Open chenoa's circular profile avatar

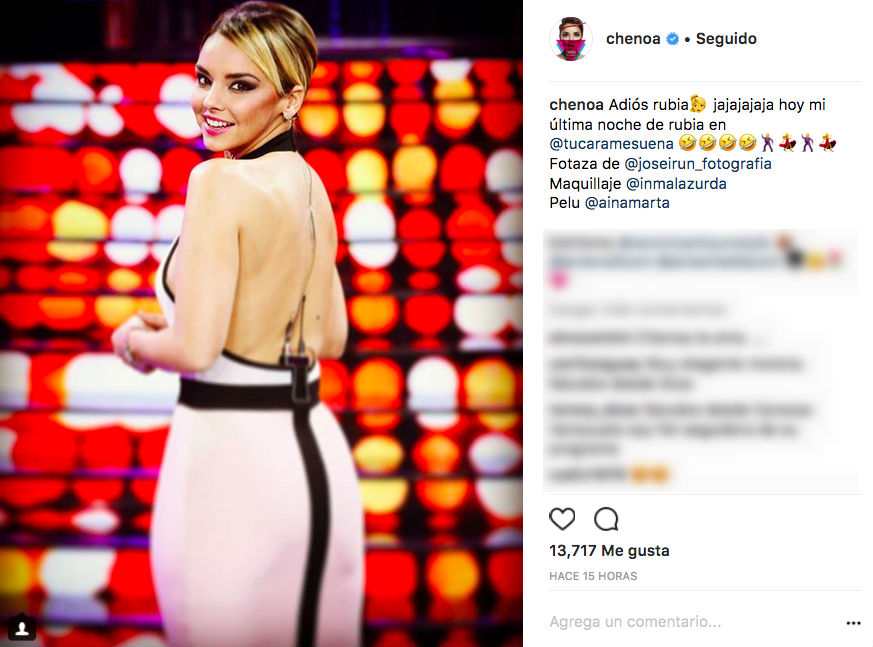click(571, 39)
